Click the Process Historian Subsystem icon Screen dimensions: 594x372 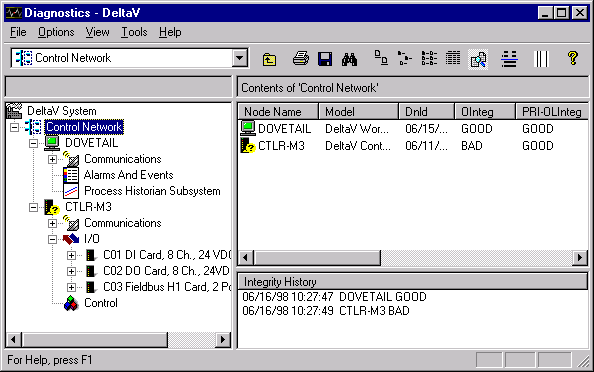pyautogui.click(x=71, y=191)
